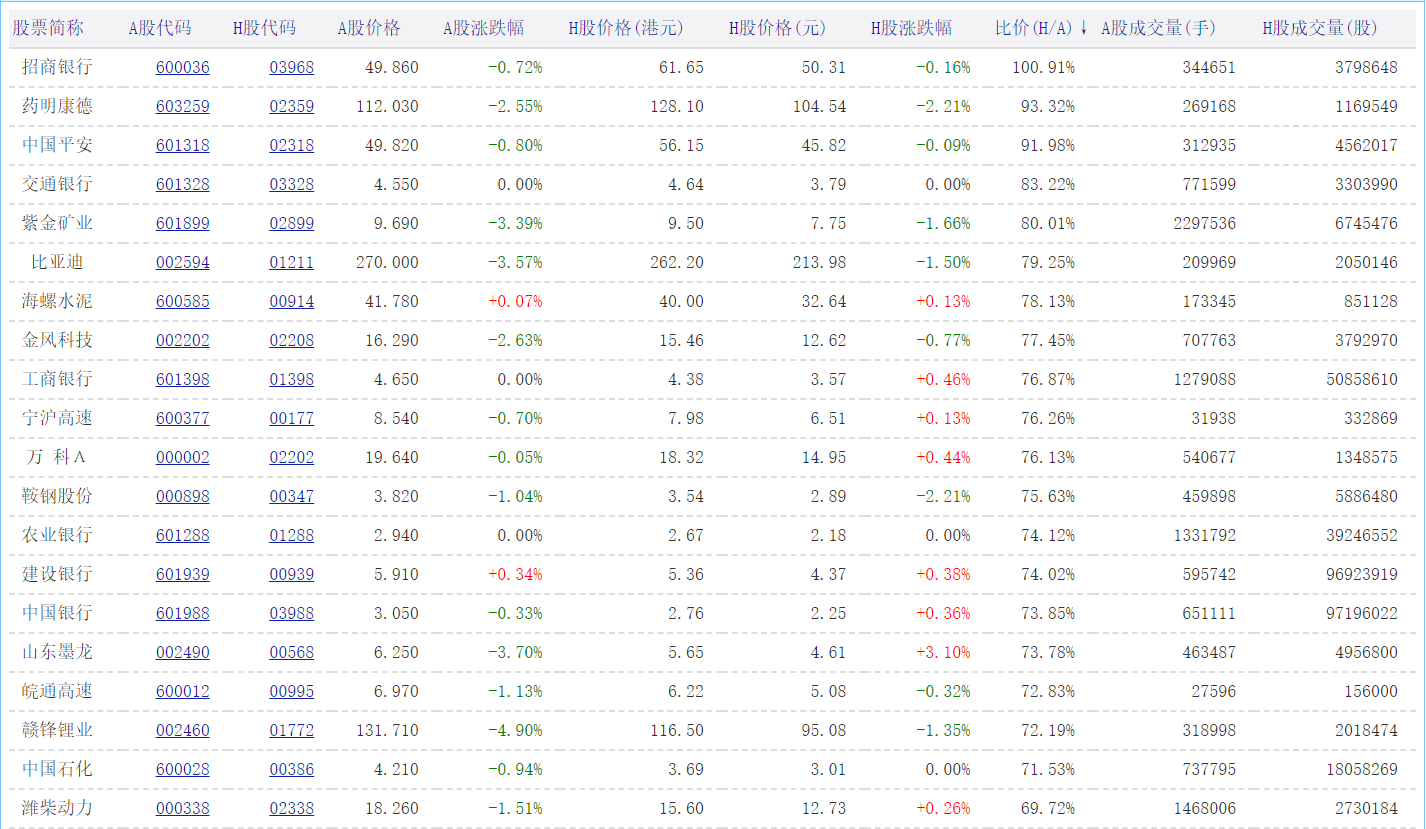This screenshot has height=829, width=1426.
Task: Open 建设银行 A-share code 601939
Action: [x=183, y=574]
